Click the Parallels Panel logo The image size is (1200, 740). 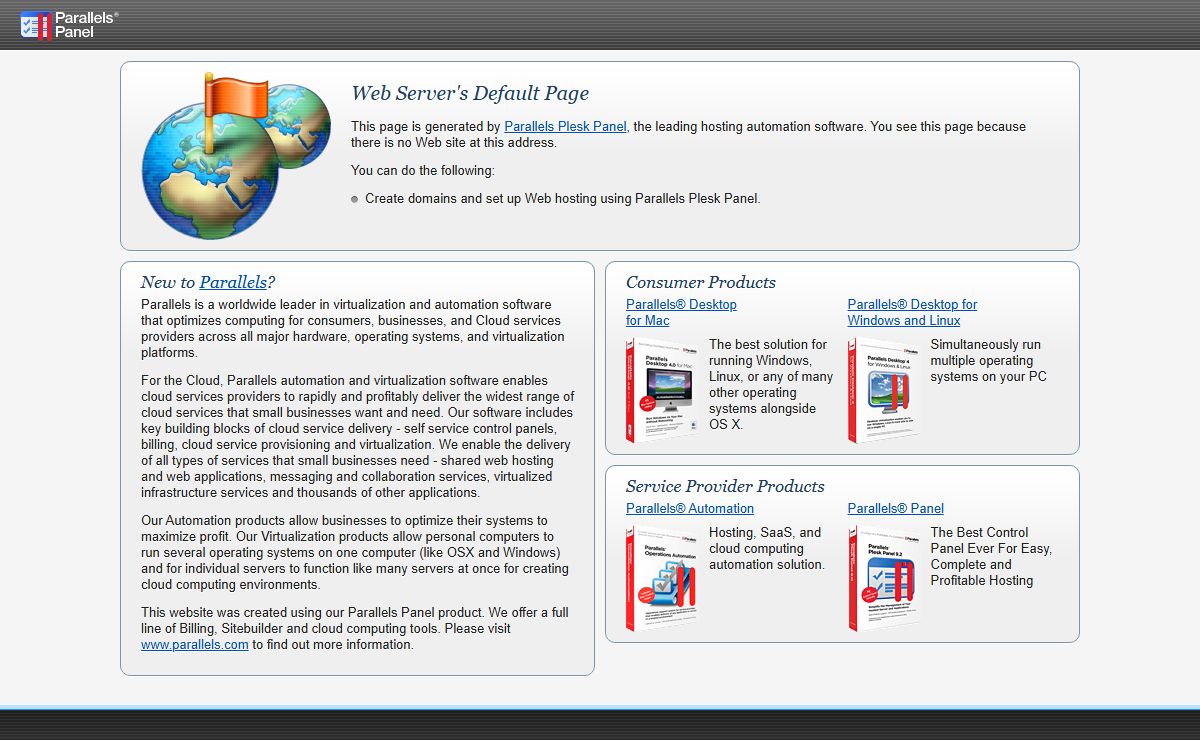[69, 25]
